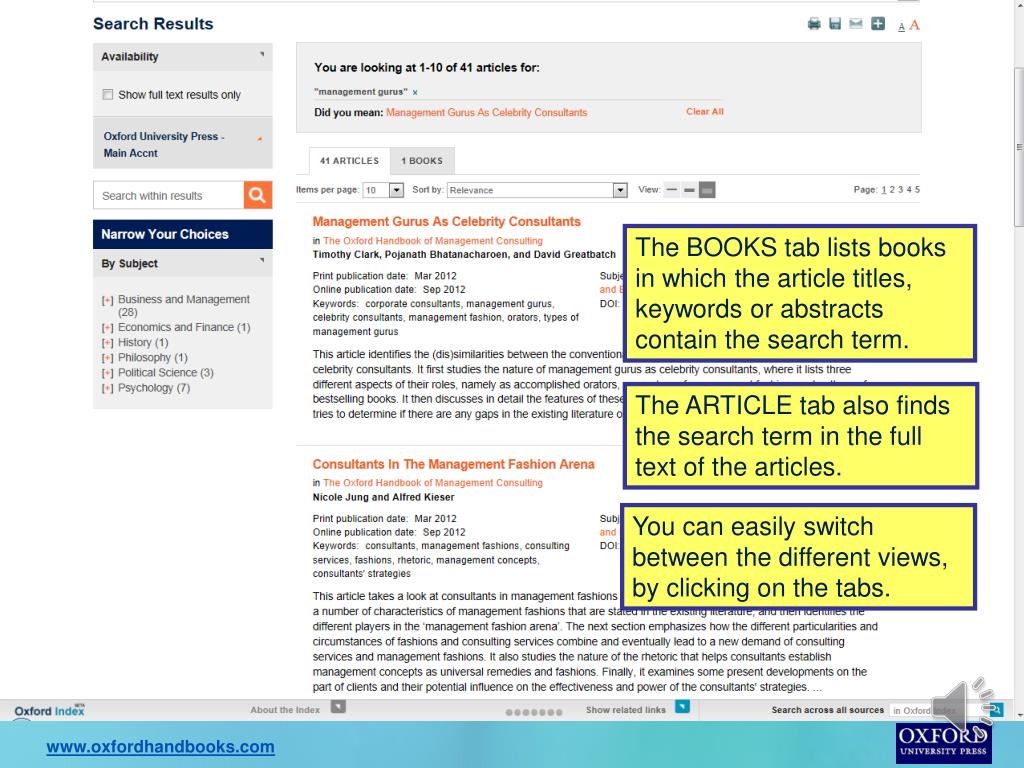The height and width of the screenshot is (768, 1024).
Task: Open the Items per page dropdown
Action: pyautogui.click(x=383, y=190)
